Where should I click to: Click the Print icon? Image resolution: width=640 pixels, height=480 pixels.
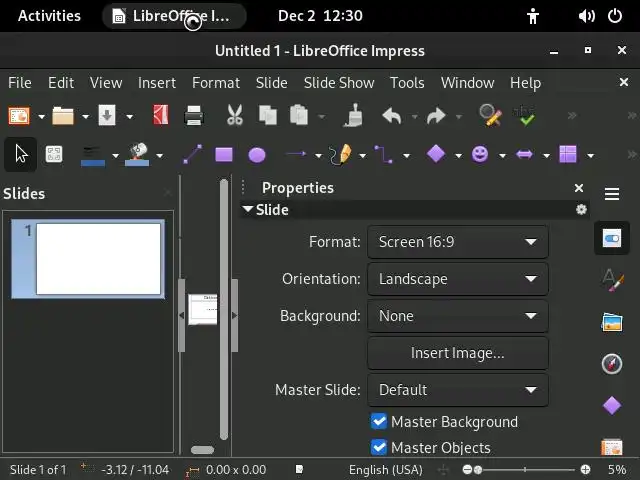click(194, 116)
